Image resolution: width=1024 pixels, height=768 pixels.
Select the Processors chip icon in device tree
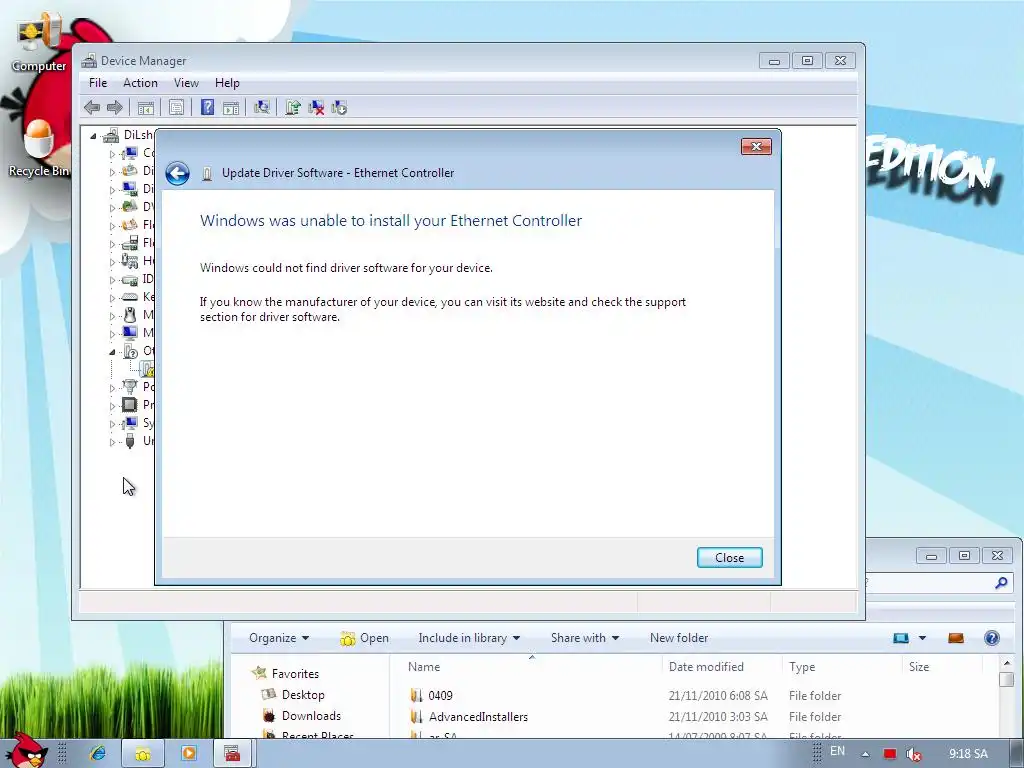click(x=130, y=405)
